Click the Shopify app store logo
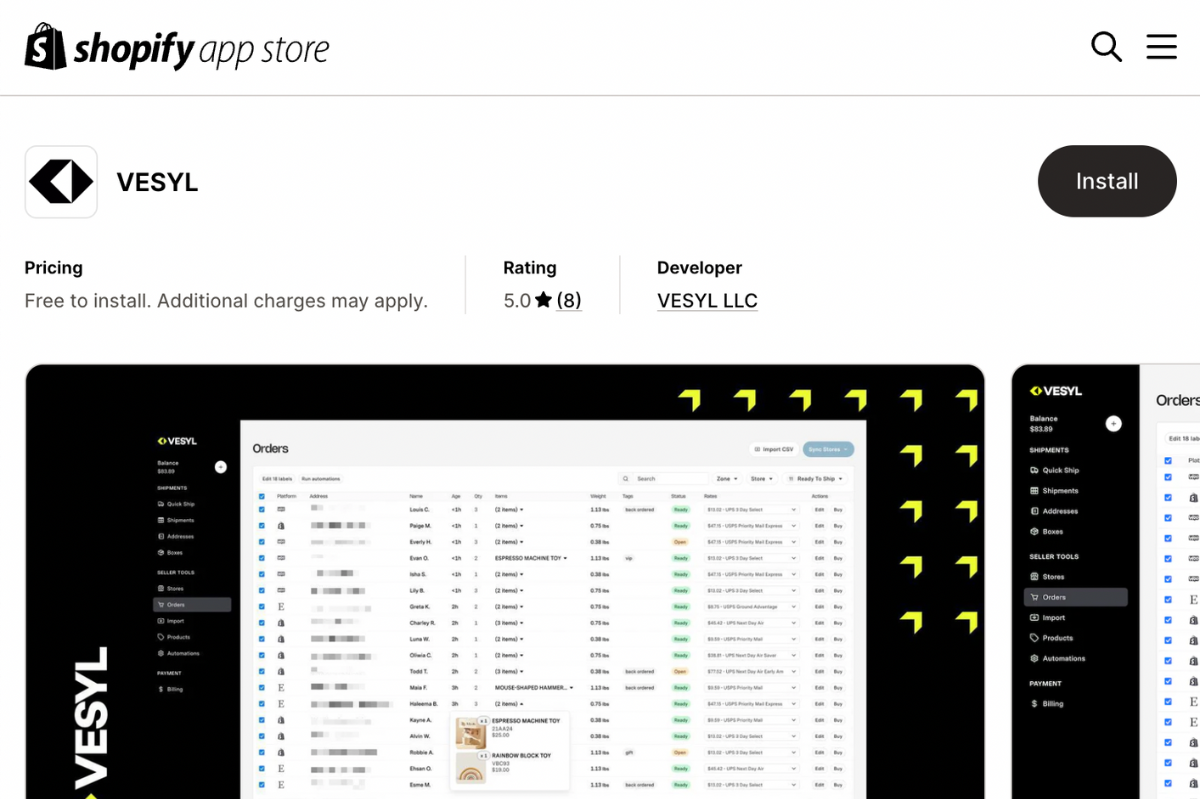Viewport: 1200px width, 799px height. point(177,47)
